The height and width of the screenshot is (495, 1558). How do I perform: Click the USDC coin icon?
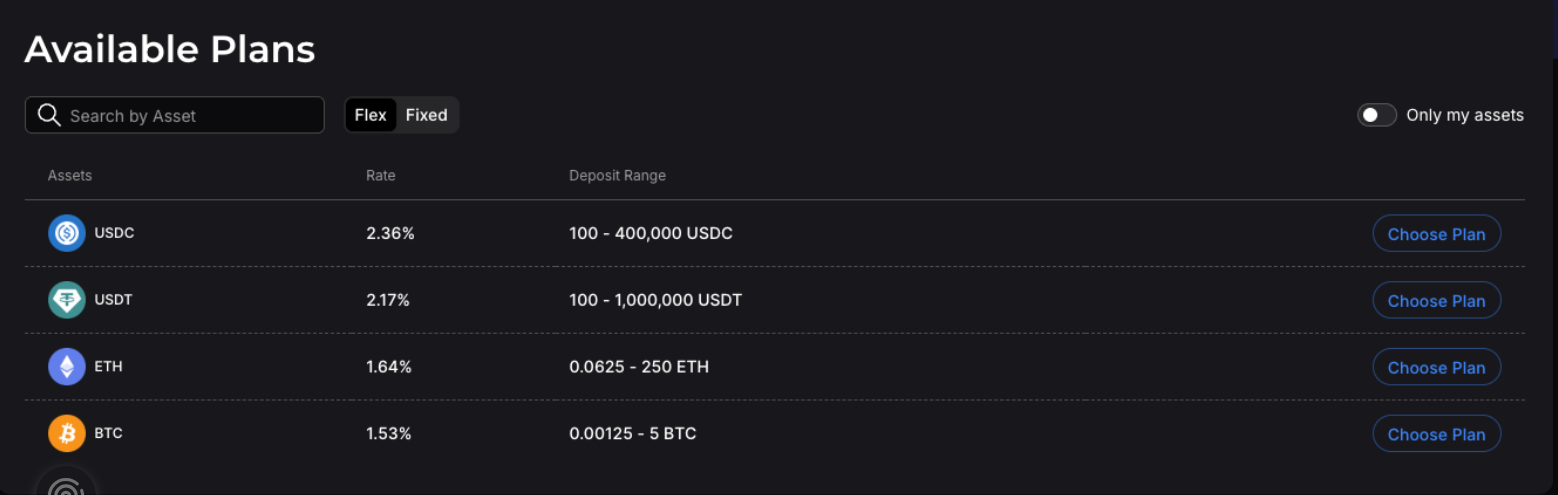click(x=67, y=233)
